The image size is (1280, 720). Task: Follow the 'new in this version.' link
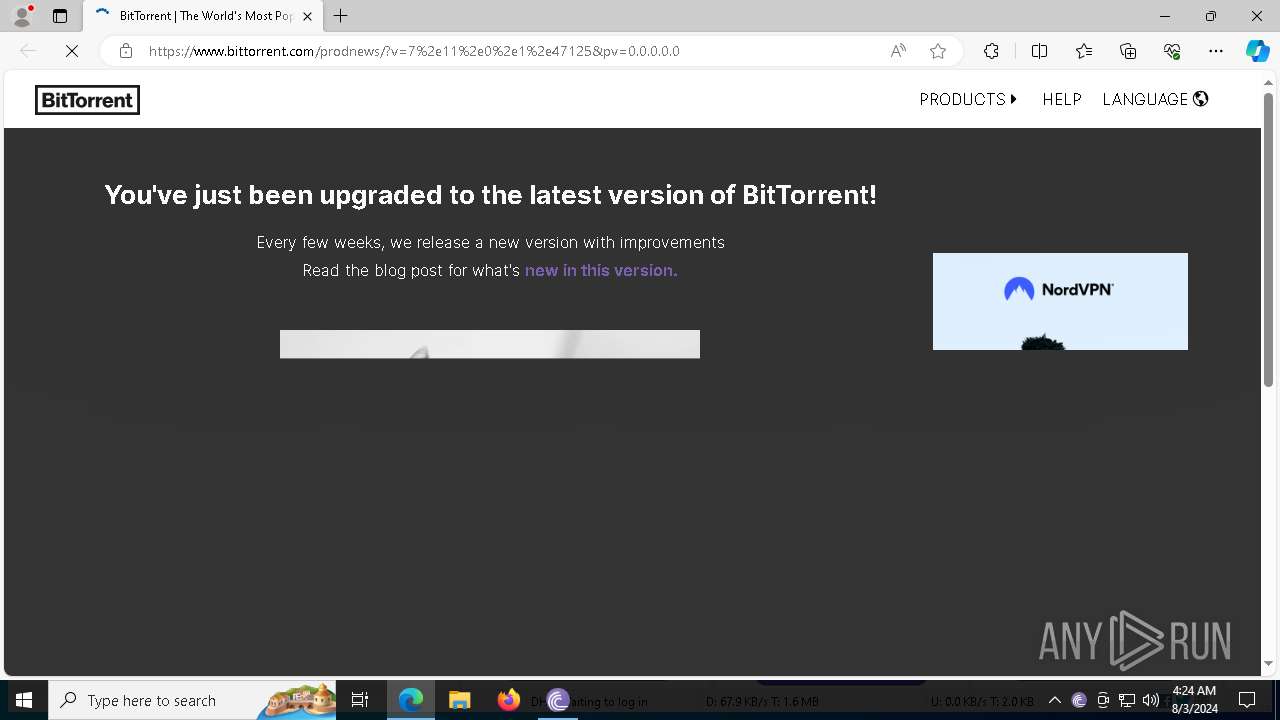(x=601, y=270)
